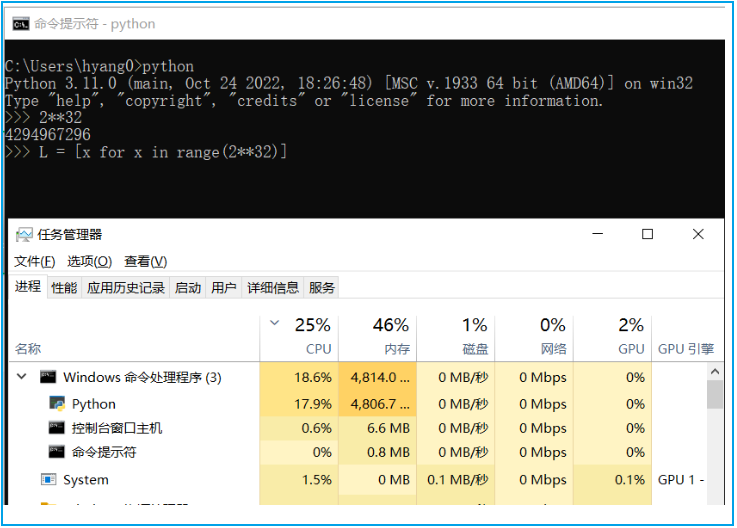Viewport: 737px width, 528px height.
Task: Maximize the Task Manager window
Action: [x=648, y=234]
